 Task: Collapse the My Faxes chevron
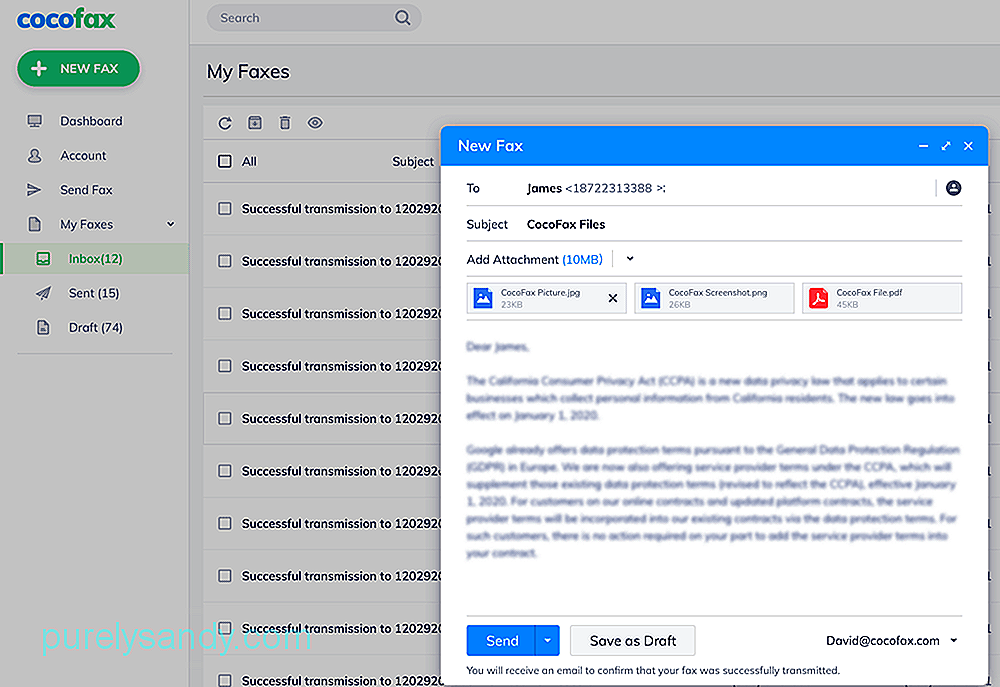170,224
